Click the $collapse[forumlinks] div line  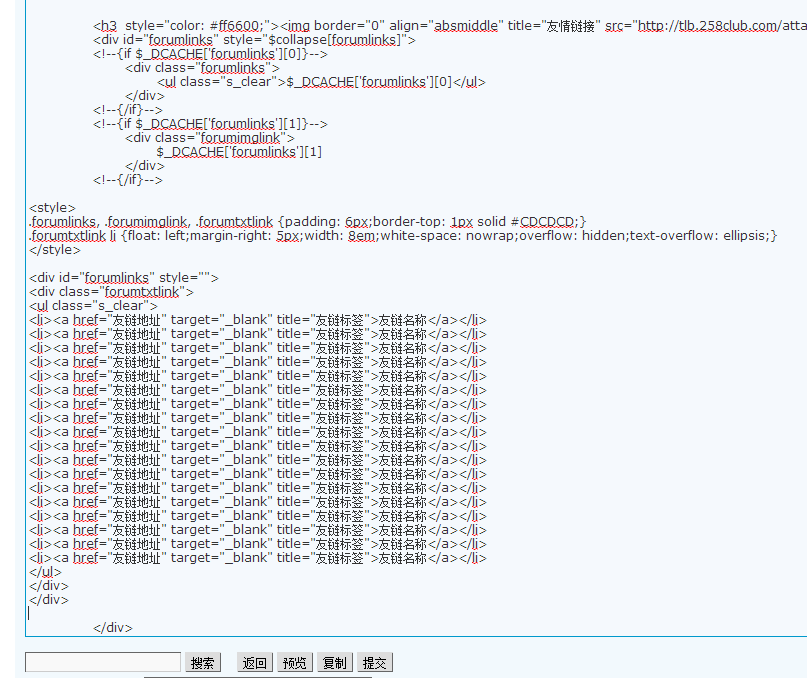click(x=254, y=40)
